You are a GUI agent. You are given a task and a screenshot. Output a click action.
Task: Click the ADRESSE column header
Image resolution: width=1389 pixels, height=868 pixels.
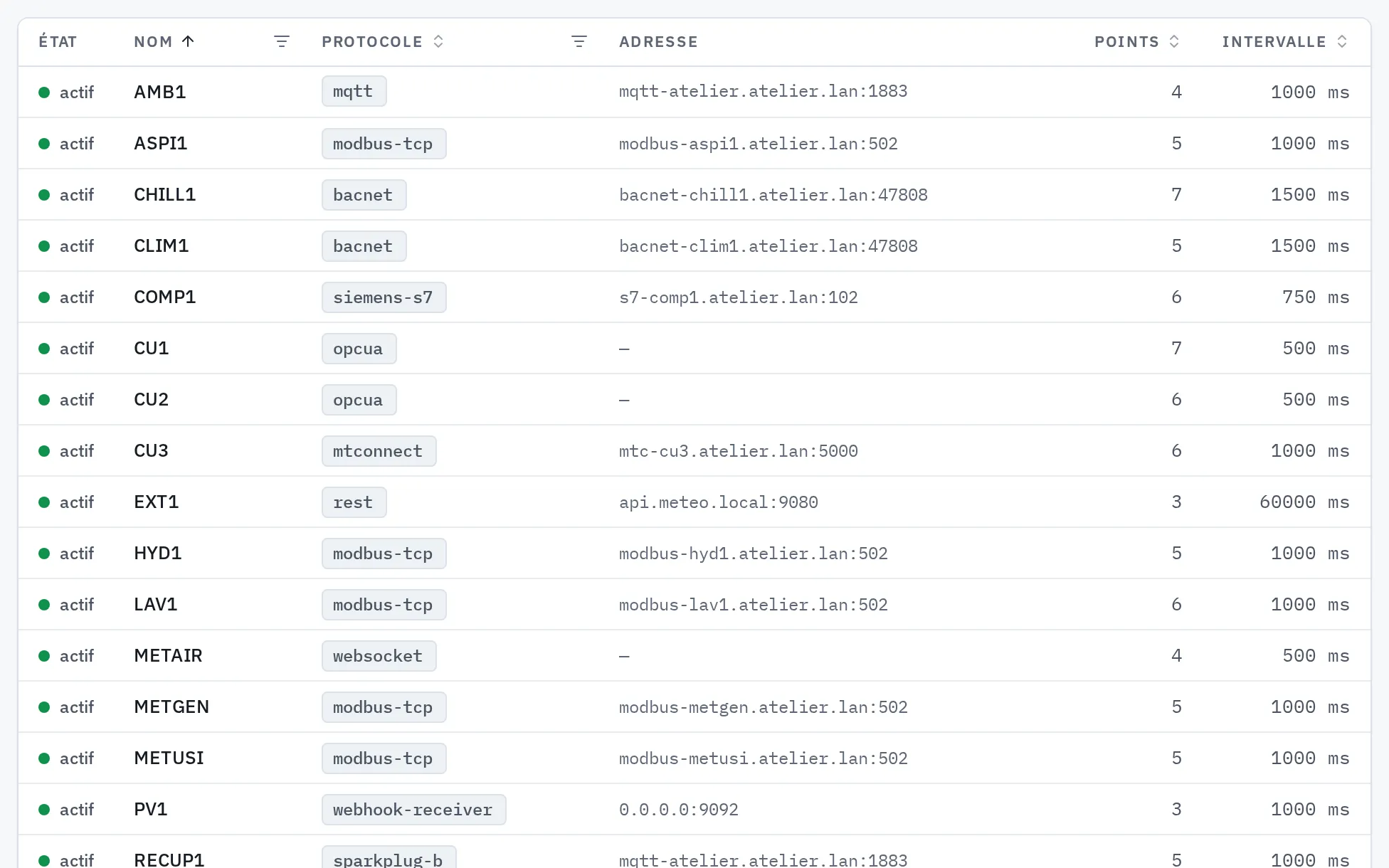click(x=658, y=41)
